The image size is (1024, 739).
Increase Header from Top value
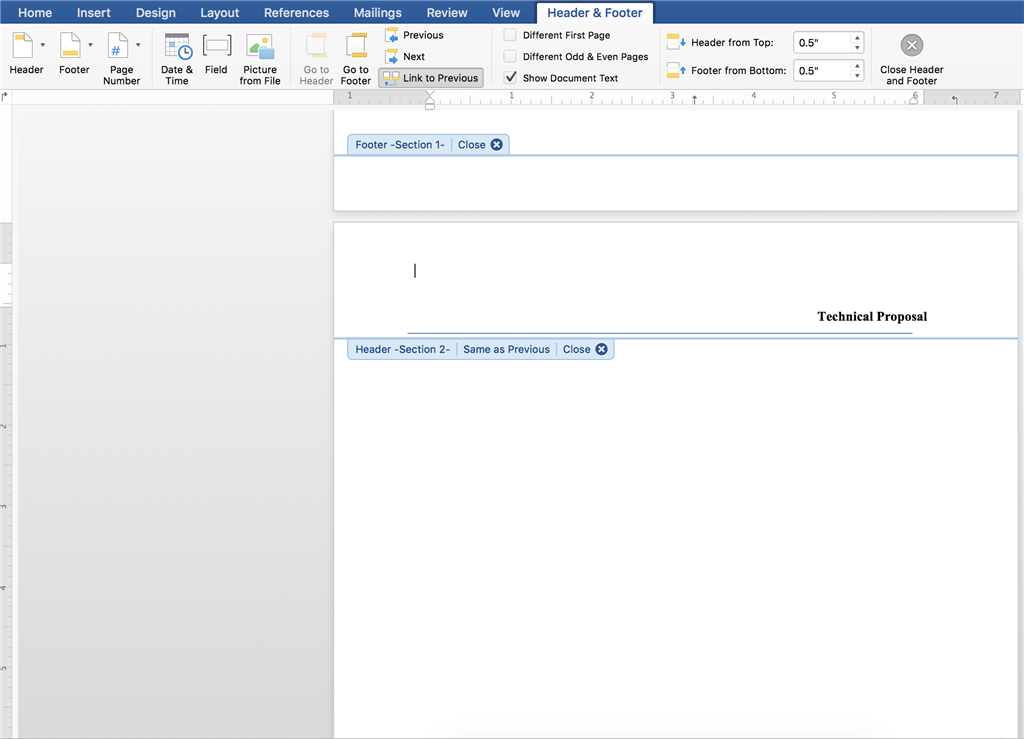coord(857,38)
